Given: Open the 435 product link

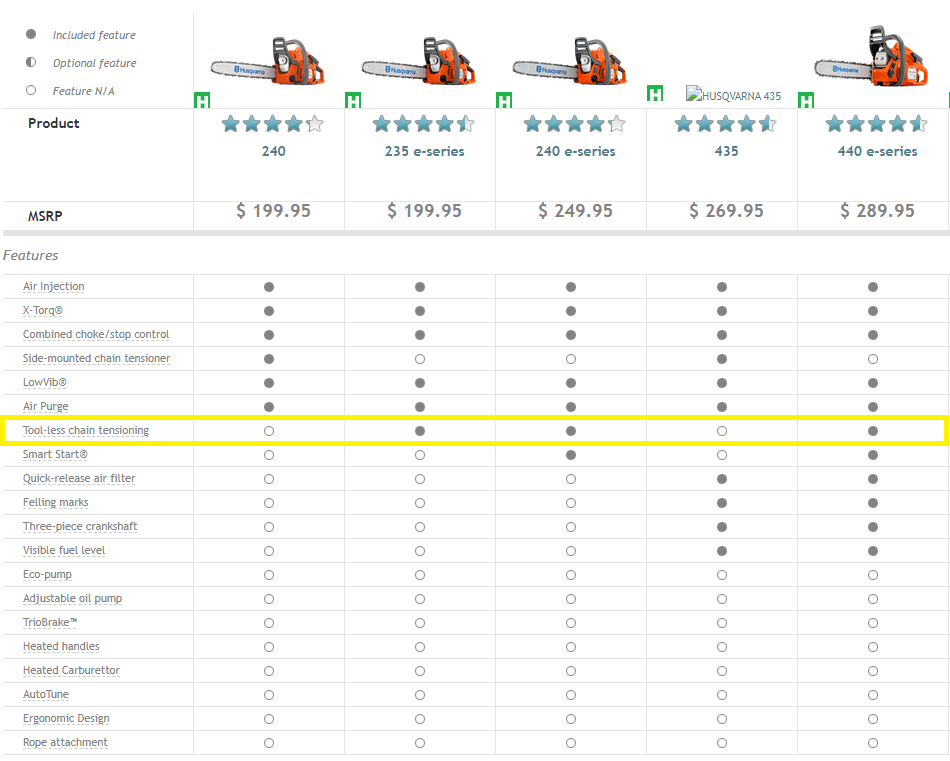Looking at the screenshot, I should [x=726, y=151].
